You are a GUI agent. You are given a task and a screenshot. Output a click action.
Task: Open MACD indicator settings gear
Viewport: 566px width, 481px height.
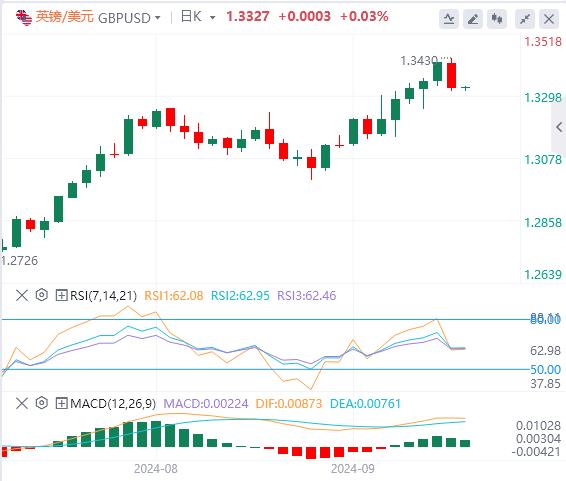pyautogui.click(x=42, y=403)
